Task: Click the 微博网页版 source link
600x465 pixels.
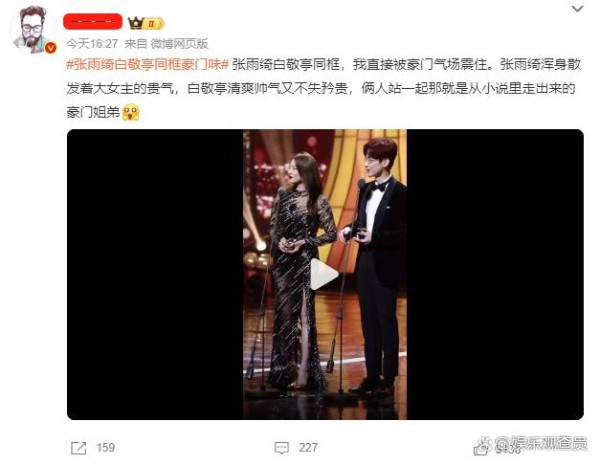Action: tap(179, 44)
